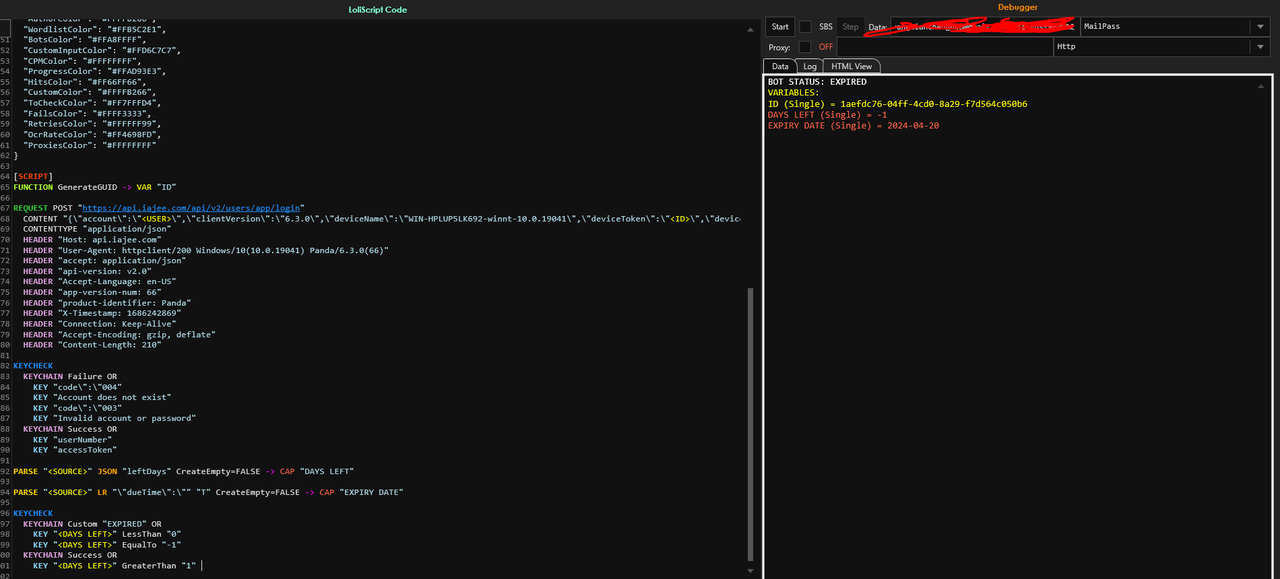This screenshot has width=1280, height=579.
Task: Click the KEY "accessToken" line
Action: click(x=75, y=450)
